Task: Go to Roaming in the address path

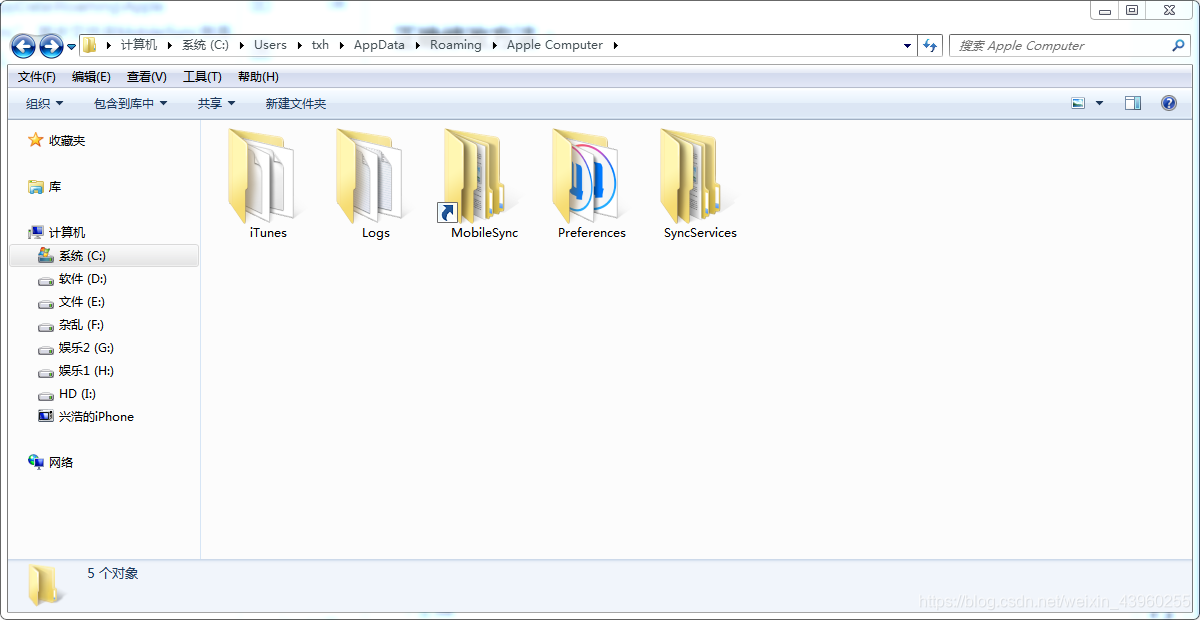Action: pyautogui.click(x=455, y=45)
